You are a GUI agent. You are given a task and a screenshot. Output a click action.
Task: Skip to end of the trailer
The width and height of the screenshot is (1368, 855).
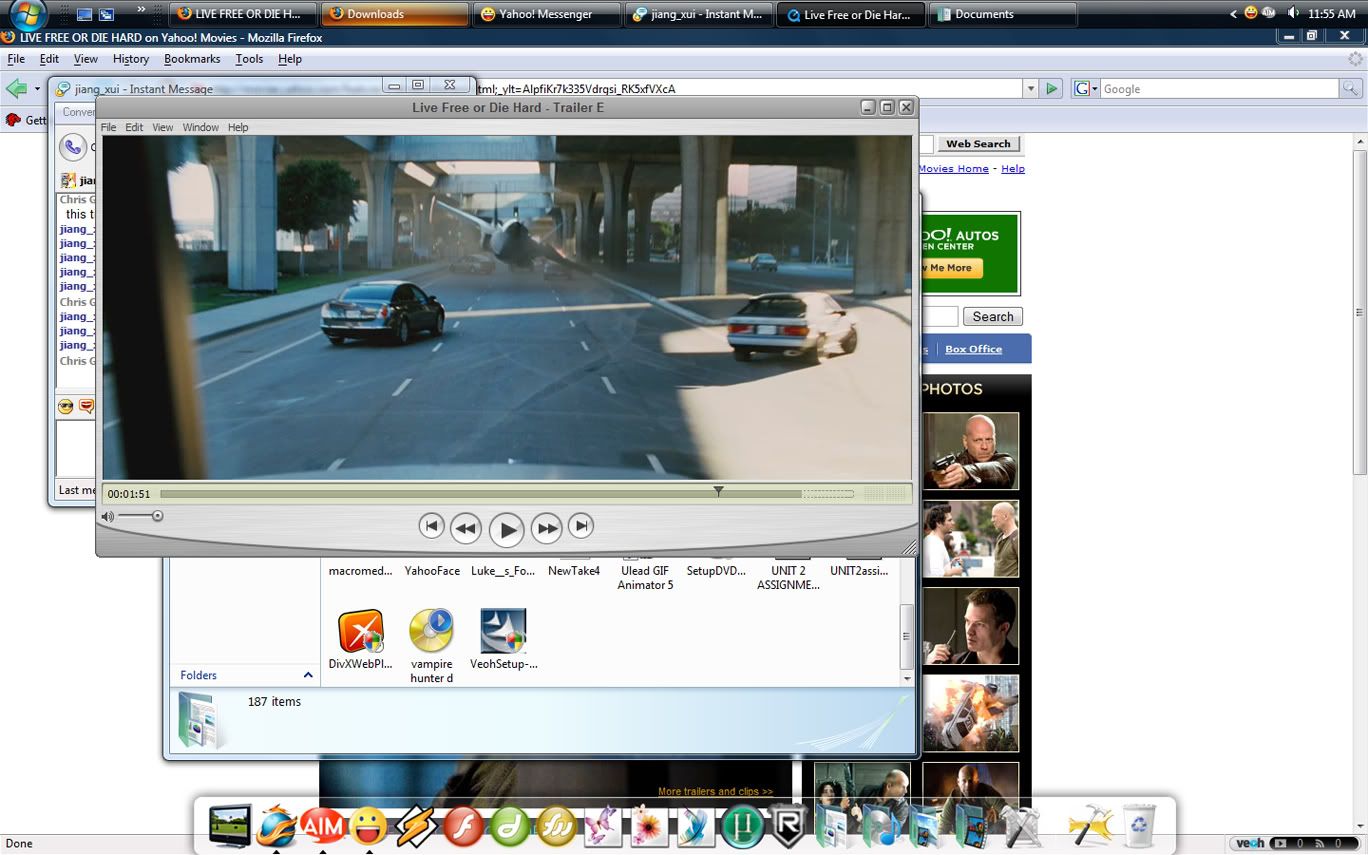(x=581, y=525)
